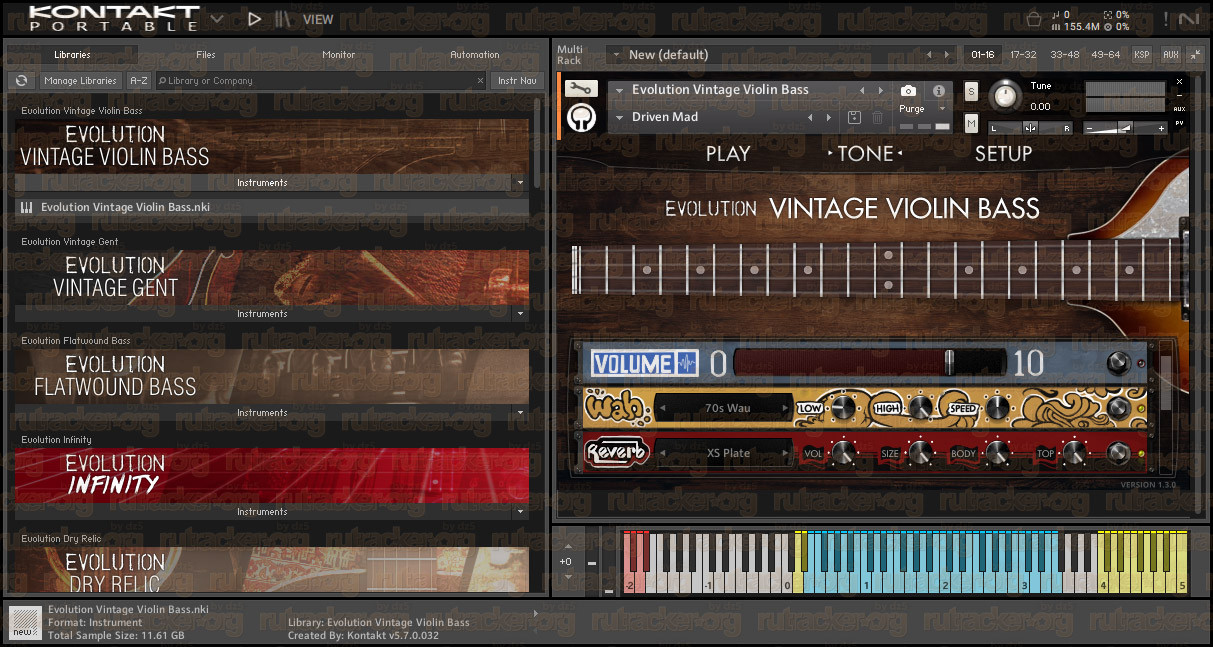Select the 17-32 channel page
This screenshot has width=1213, height=647.
pos(1023,55)
